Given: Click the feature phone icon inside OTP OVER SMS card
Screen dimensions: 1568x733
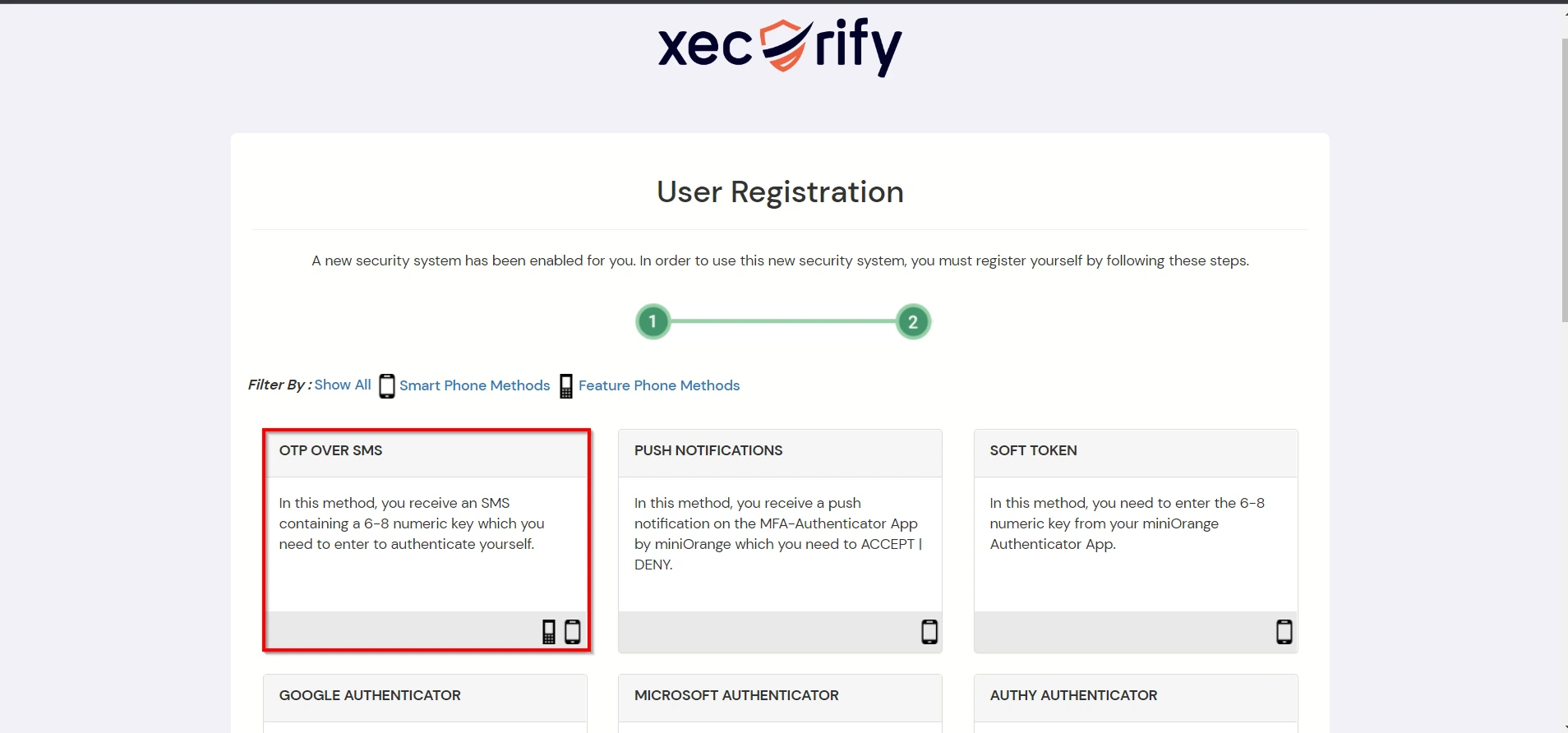Looking at the screenshot, I should click(549, 632).
